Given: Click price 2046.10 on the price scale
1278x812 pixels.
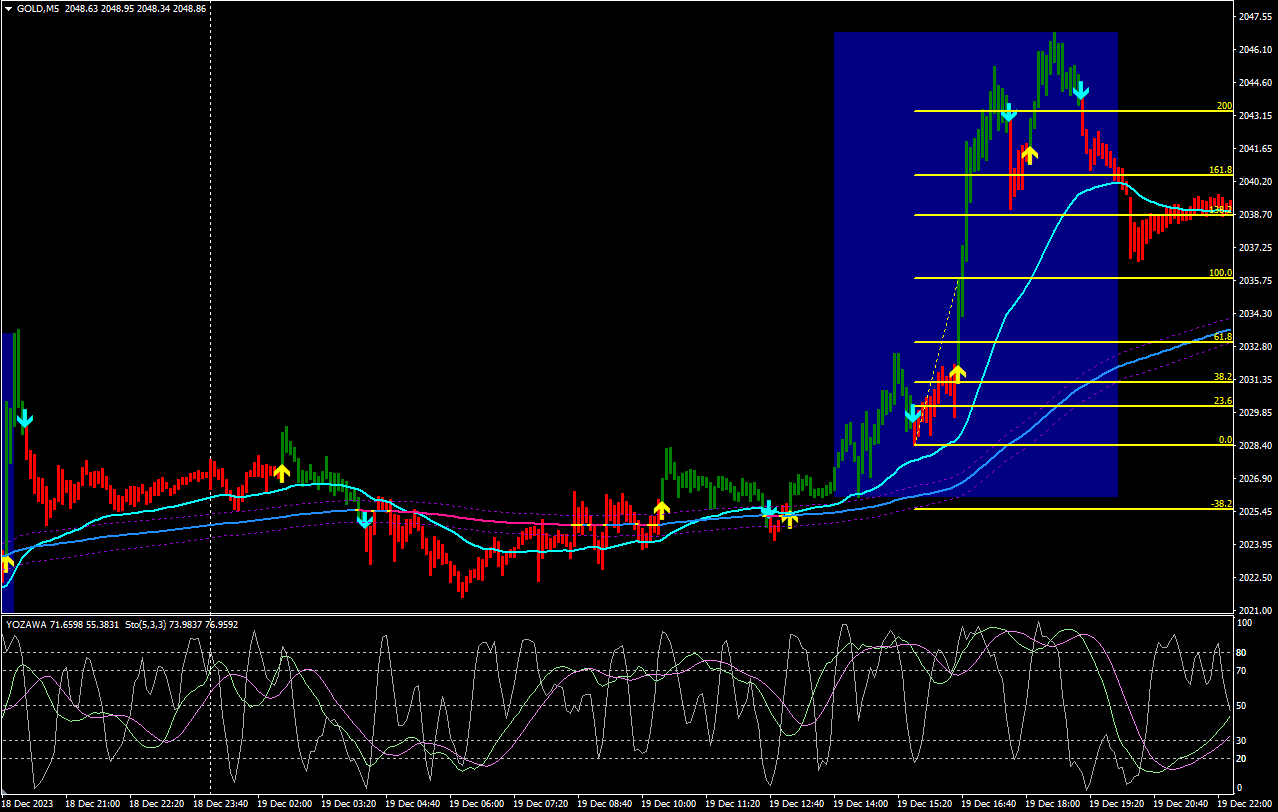Looking at the screenshot, I should pos(1255,49).
